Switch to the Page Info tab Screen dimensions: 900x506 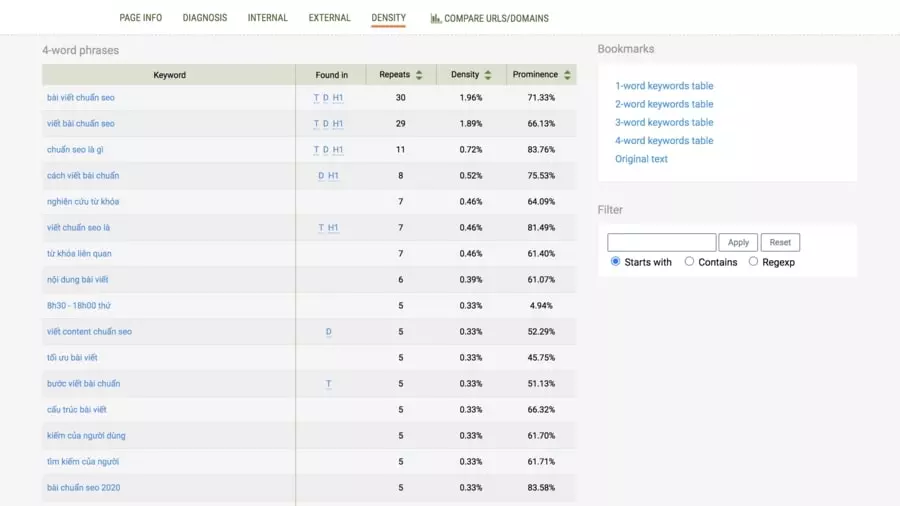pos(140,18)
